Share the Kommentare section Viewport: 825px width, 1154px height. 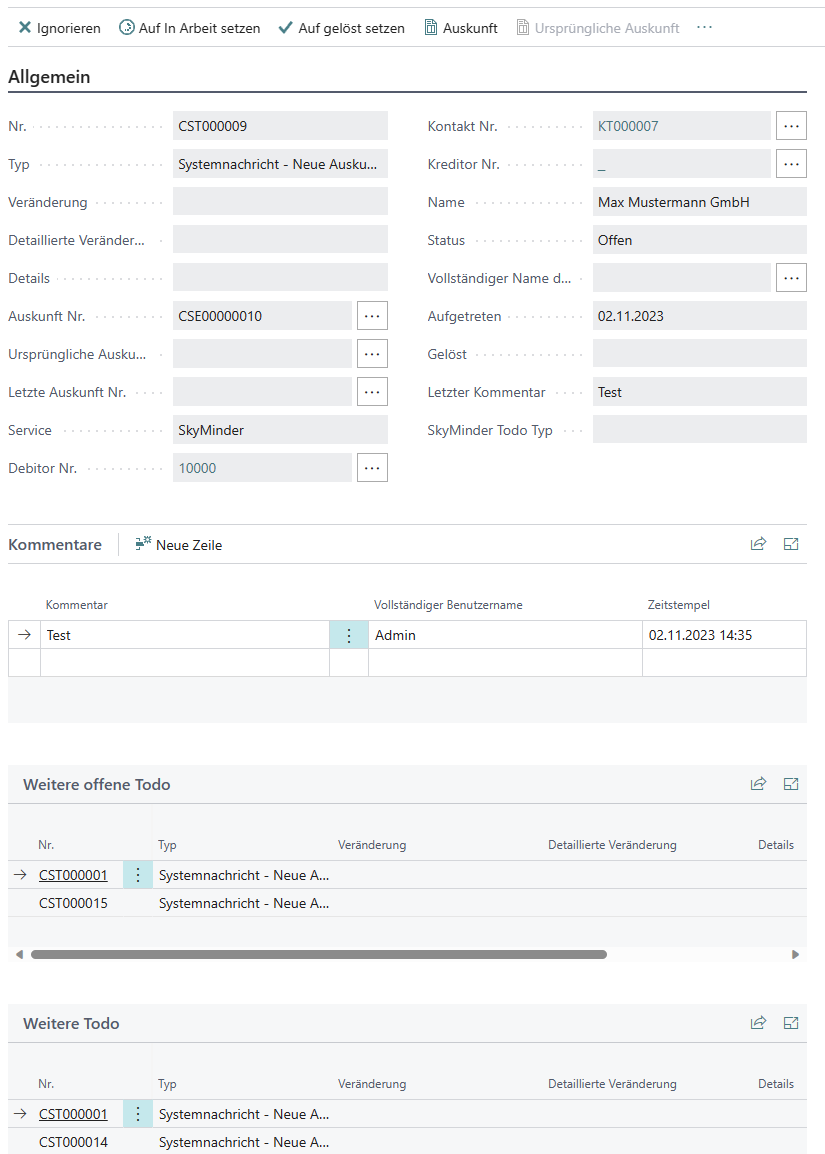pyautogui.click(x=758, y=545)
